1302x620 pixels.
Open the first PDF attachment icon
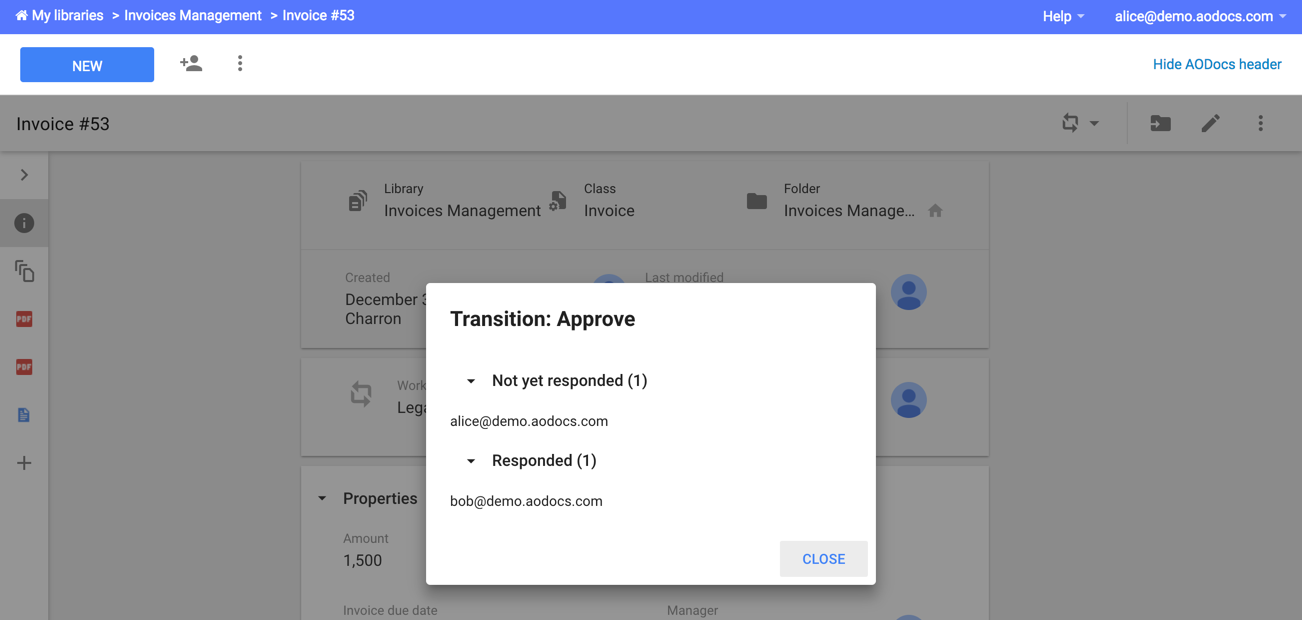[24, 319]
